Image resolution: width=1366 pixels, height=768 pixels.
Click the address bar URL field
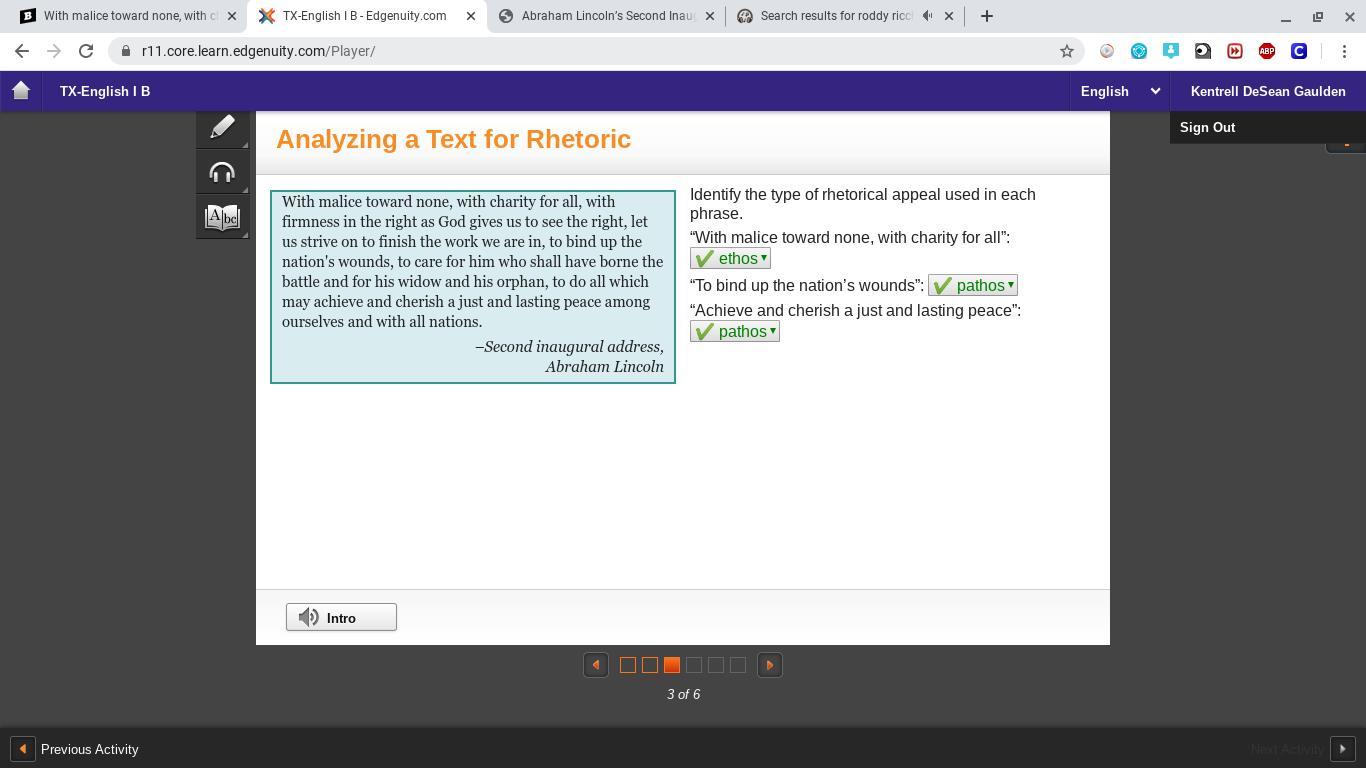click(x=595, y=51)
